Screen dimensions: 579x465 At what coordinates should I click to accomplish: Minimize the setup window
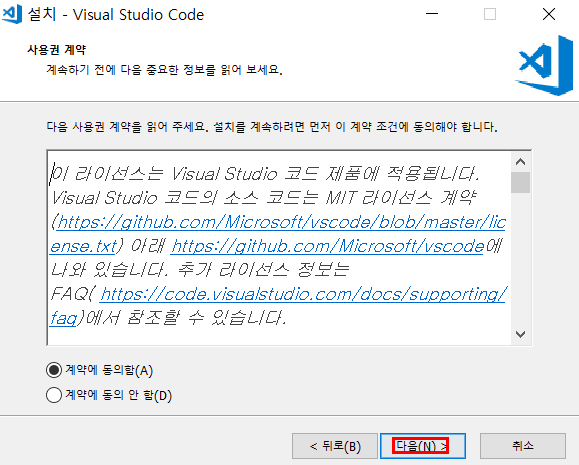(x=432, y=14)
